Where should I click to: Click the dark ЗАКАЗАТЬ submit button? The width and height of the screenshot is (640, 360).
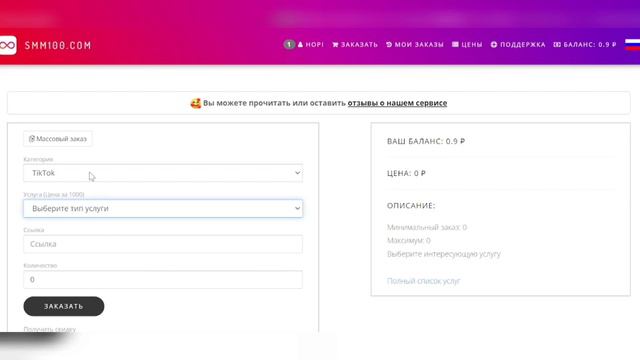point(64,306)
